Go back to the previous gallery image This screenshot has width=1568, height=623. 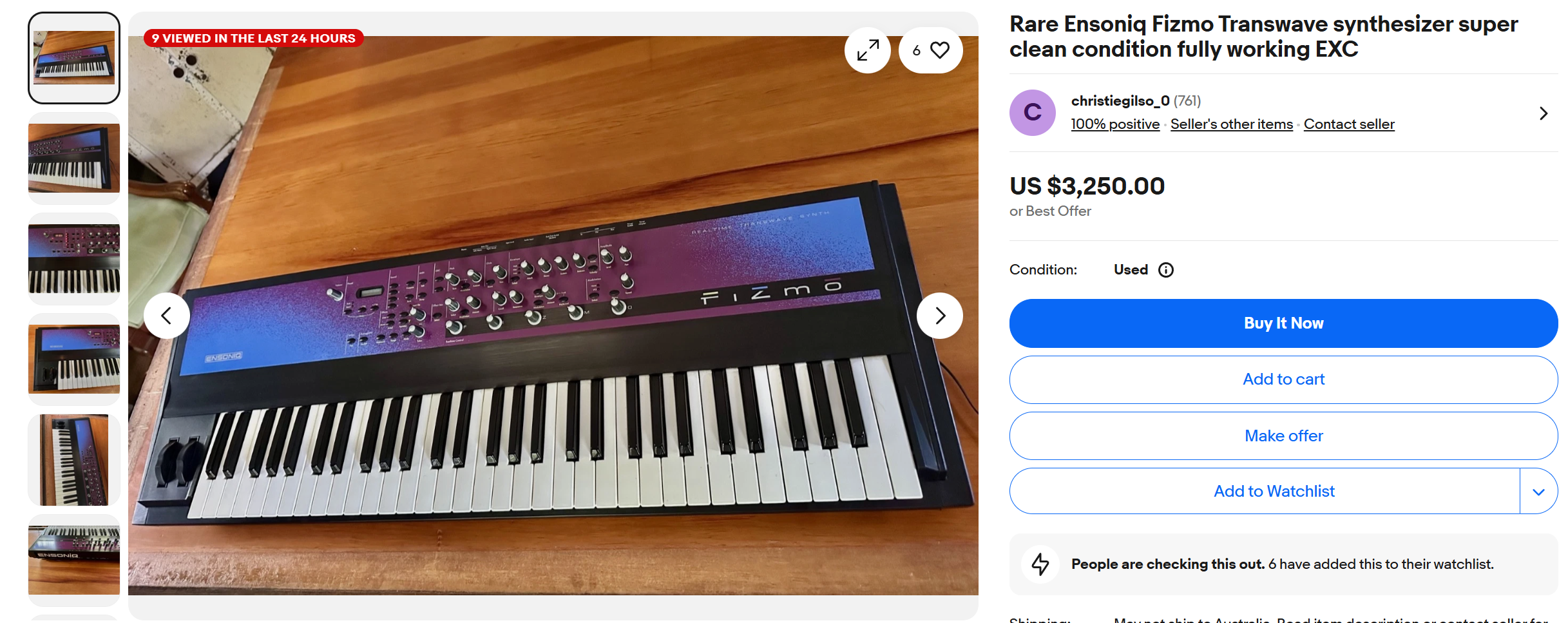(x=167, y=316)
